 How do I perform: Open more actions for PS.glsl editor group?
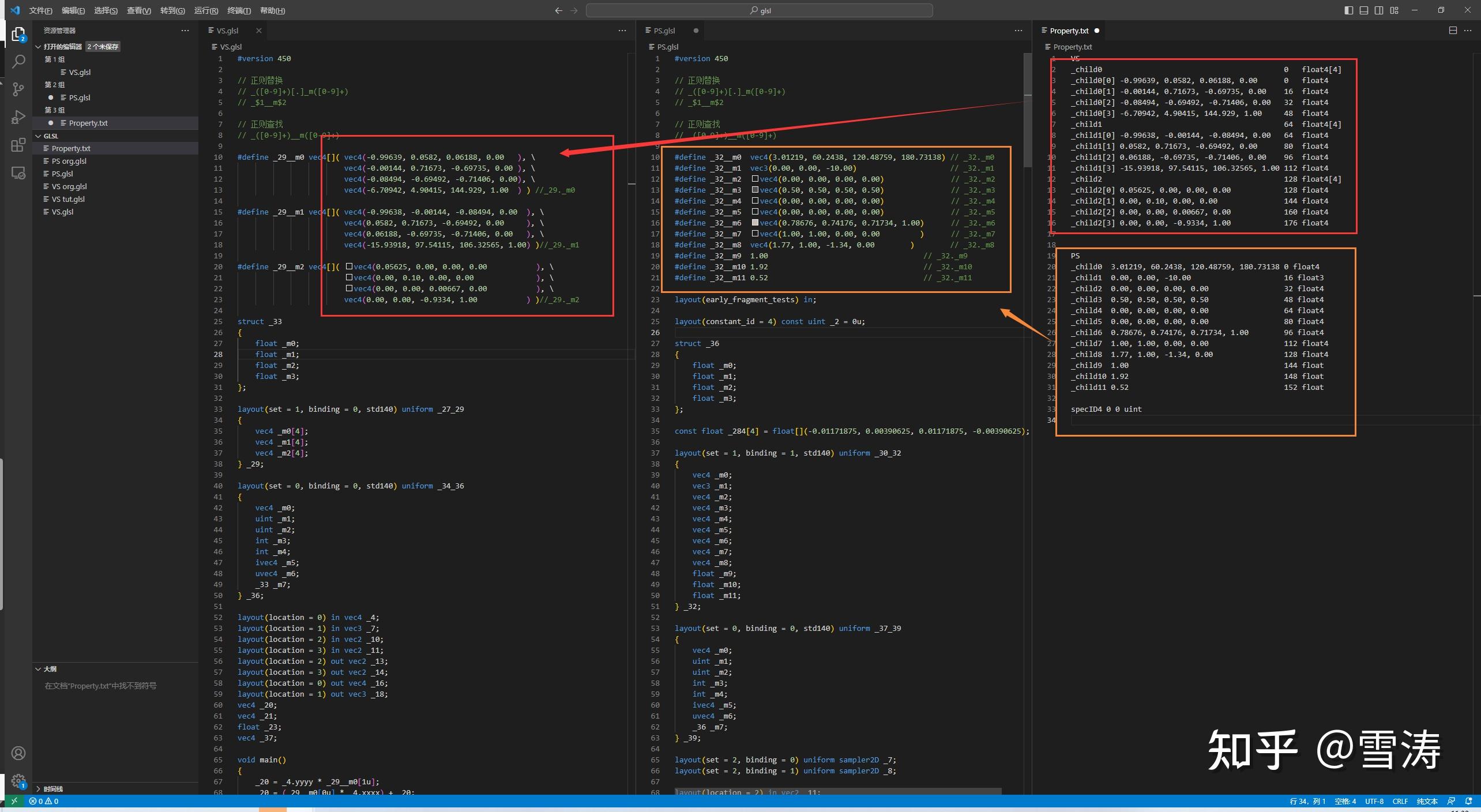[1018, 31]
